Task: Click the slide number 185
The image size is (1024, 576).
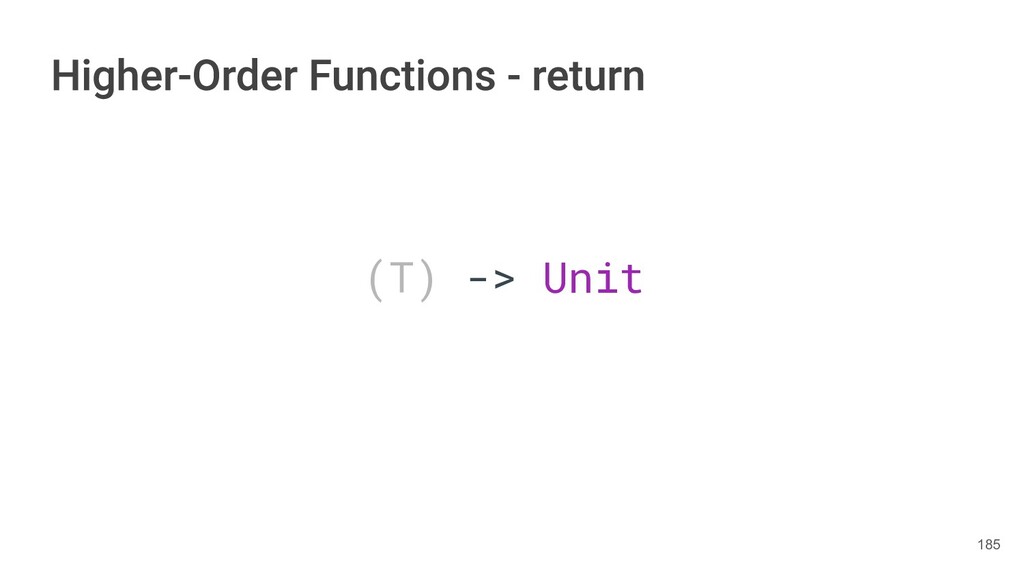Action: click(x=989, y=545)
